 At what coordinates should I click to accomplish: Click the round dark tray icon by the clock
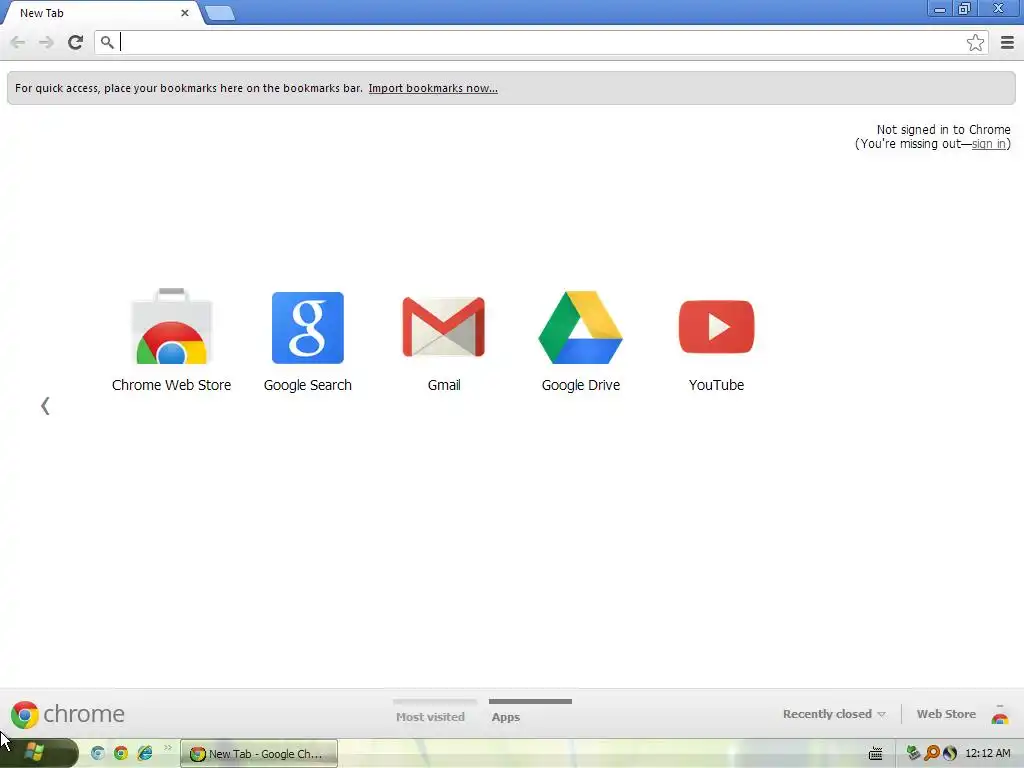pyautogui.click(x=950, y=753)
